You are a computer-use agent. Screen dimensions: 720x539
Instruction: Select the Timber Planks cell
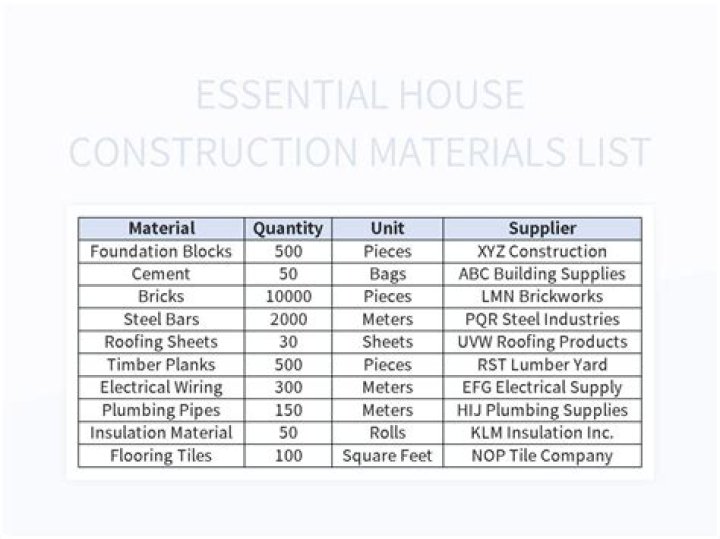coord(161,365)
